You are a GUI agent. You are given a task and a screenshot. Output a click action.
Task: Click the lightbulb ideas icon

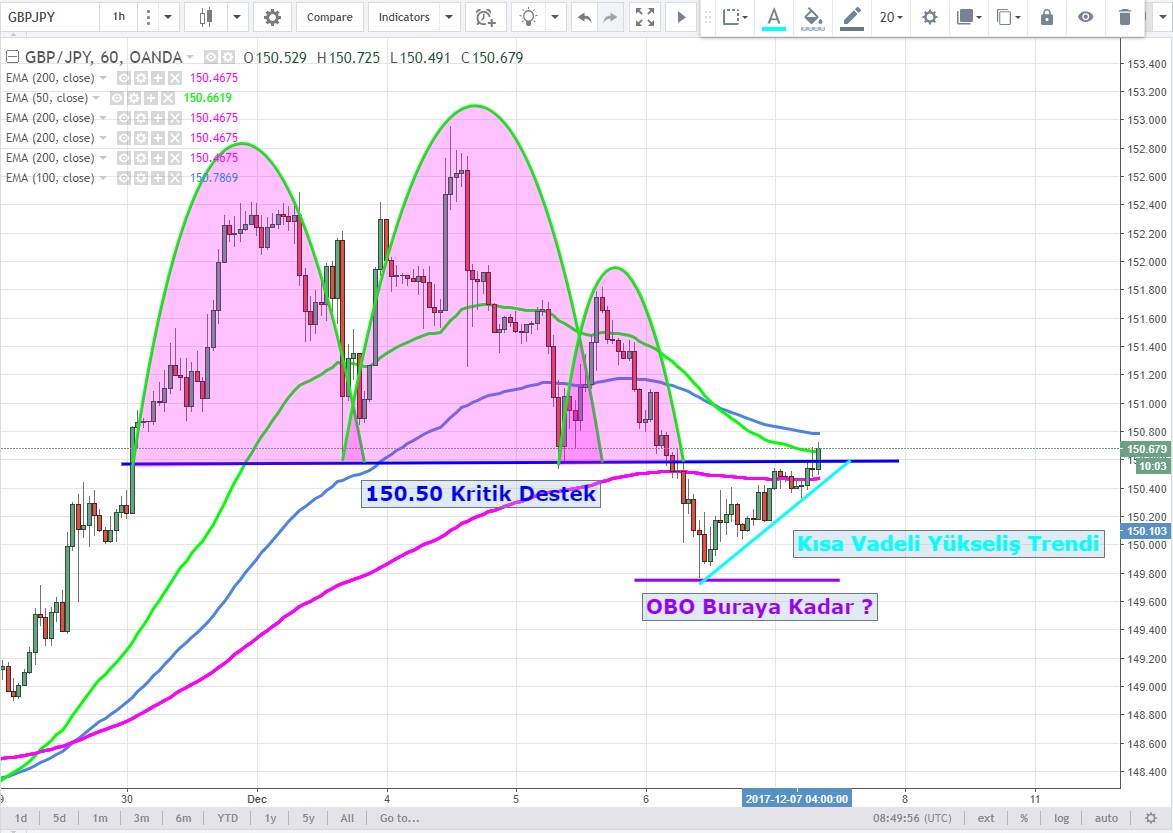pos(529,17)
